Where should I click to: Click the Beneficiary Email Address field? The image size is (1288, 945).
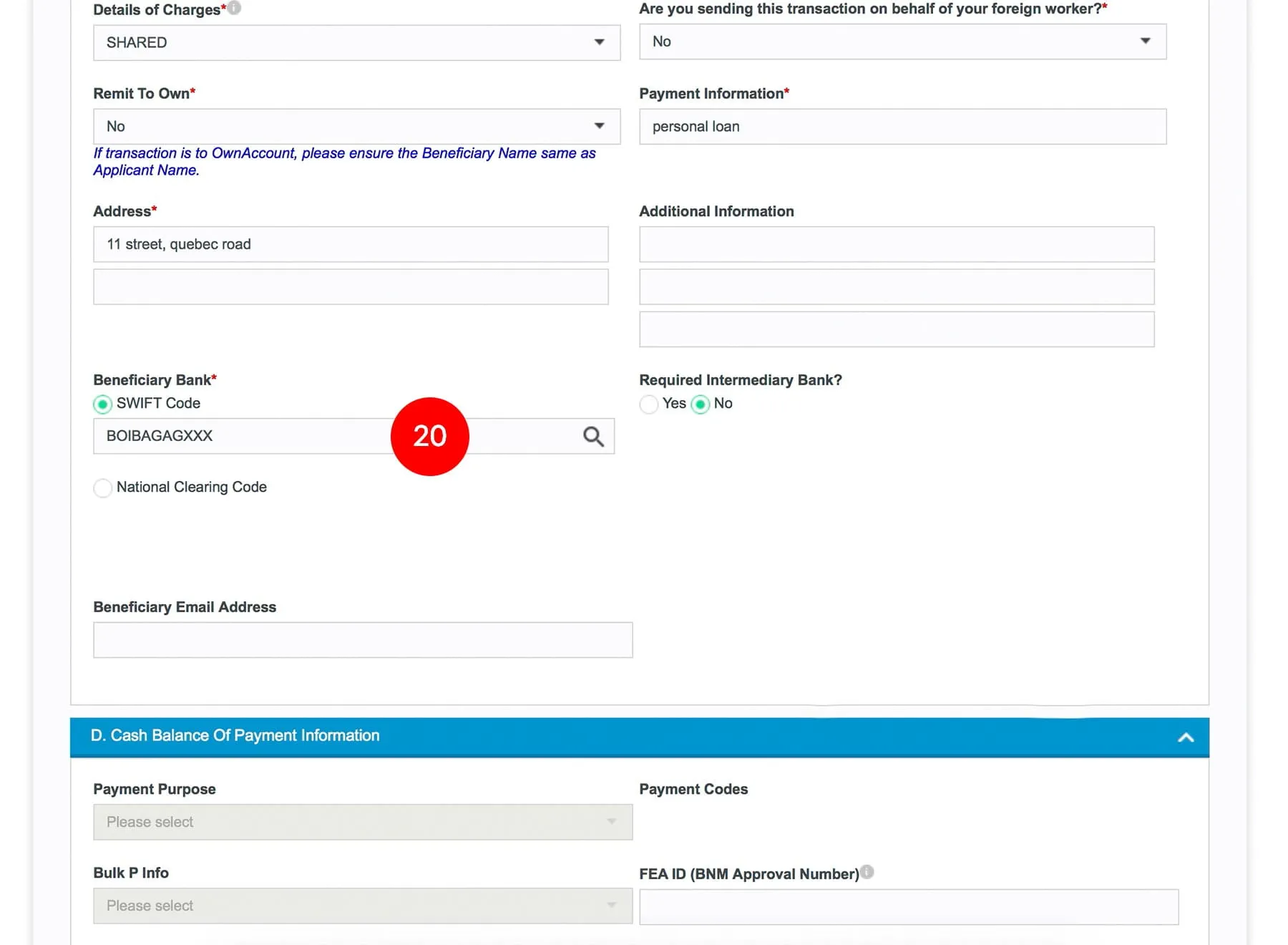point(362,639)
